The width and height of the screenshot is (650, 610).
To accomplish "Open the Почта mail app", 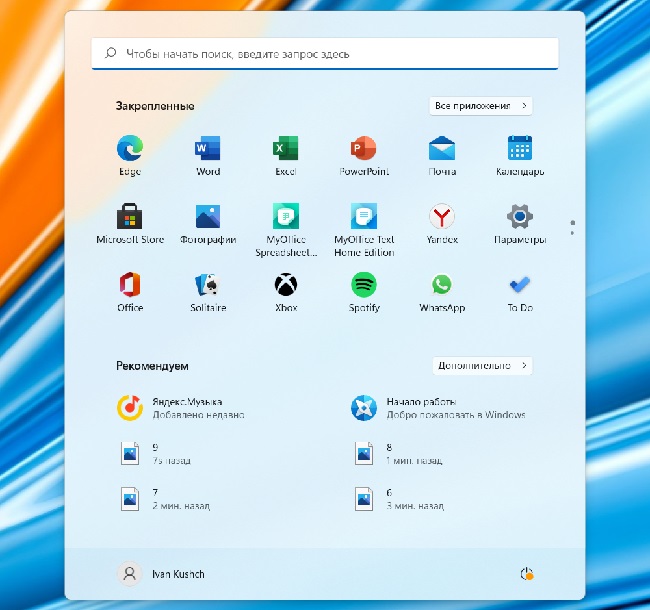I will coord(442,155).
